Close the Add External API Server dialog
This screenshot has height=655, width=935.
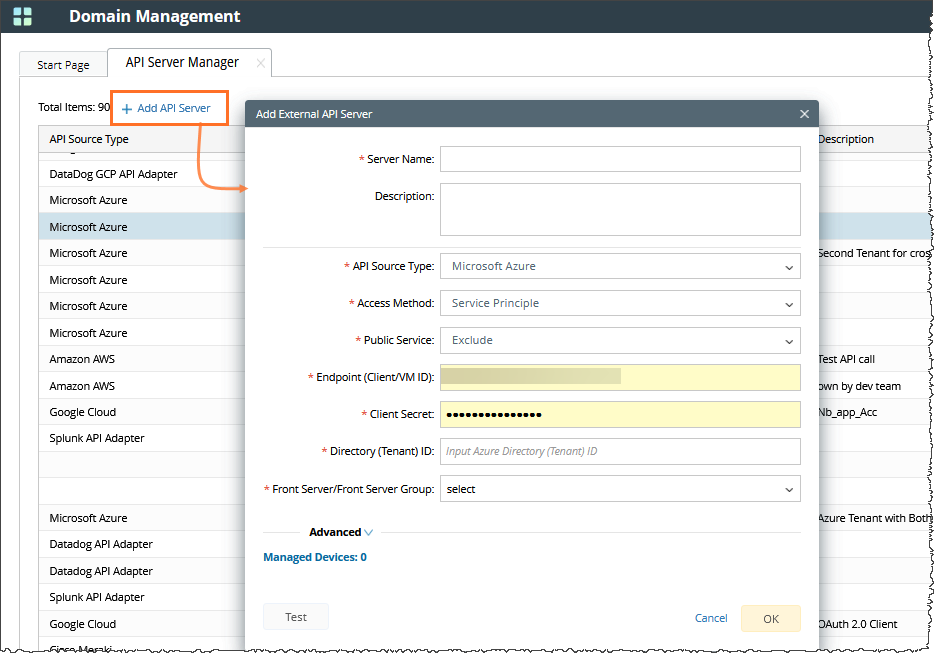tap(804, 114)
